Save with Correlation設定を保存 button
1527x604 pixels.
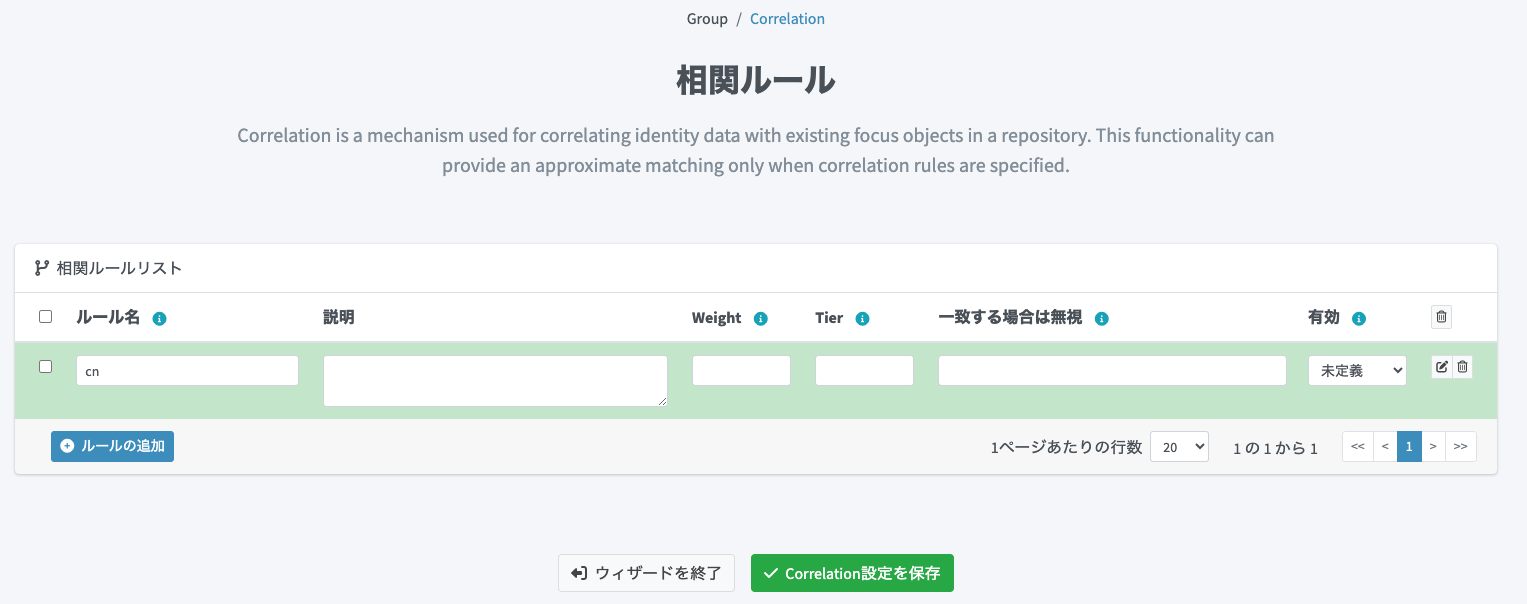[852, 573]
